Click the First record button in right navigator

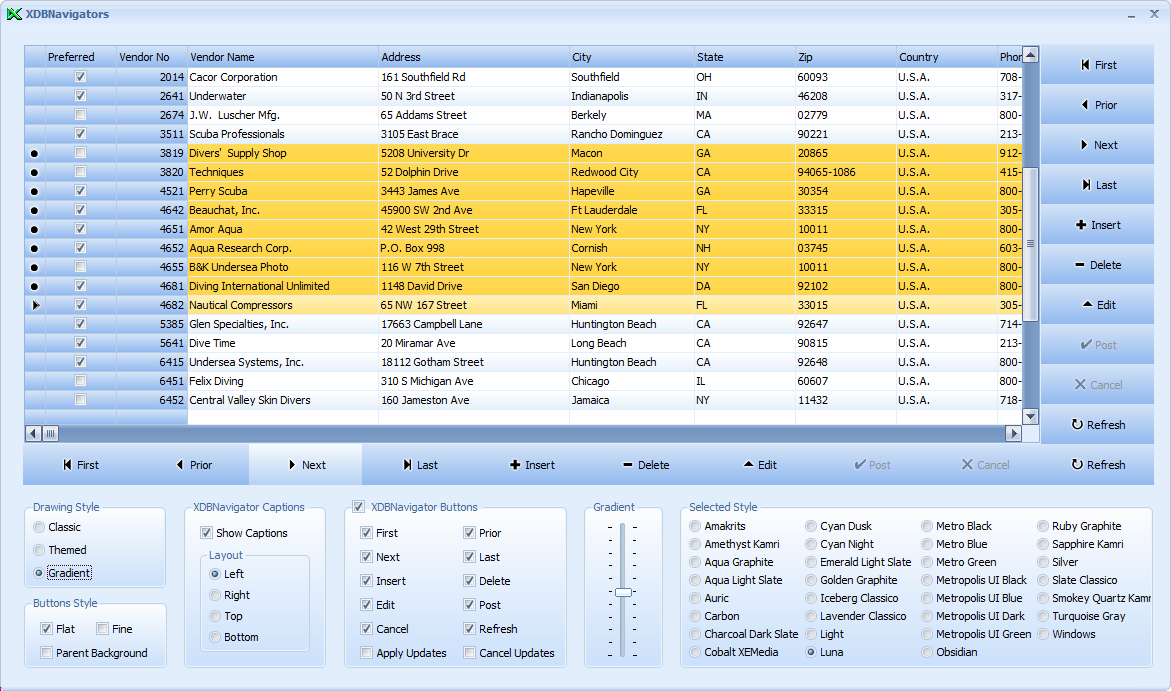pyautogui.click(x=1097, y=65)
